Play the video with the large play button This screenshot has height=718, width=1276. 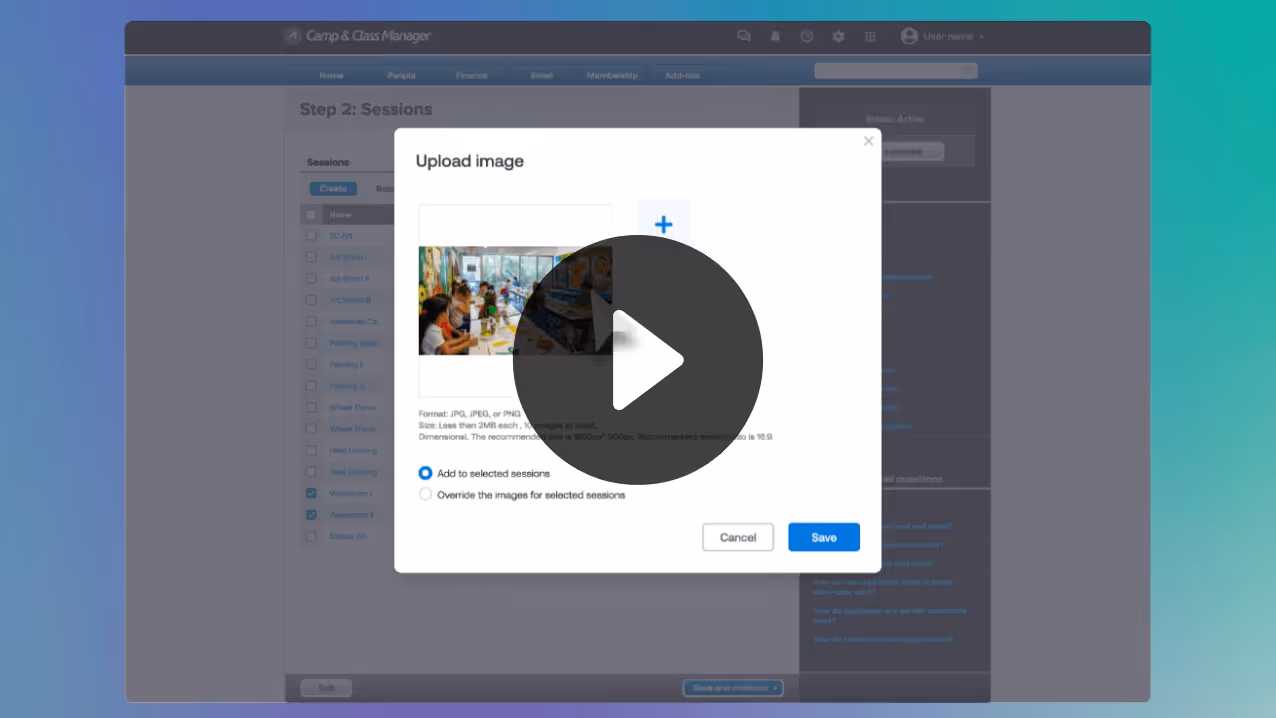[638, 360]
